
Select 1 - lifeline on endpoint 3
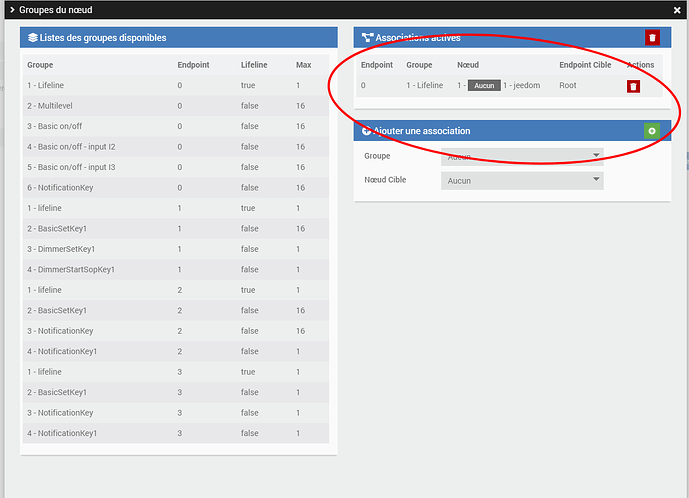coord(176,372)
